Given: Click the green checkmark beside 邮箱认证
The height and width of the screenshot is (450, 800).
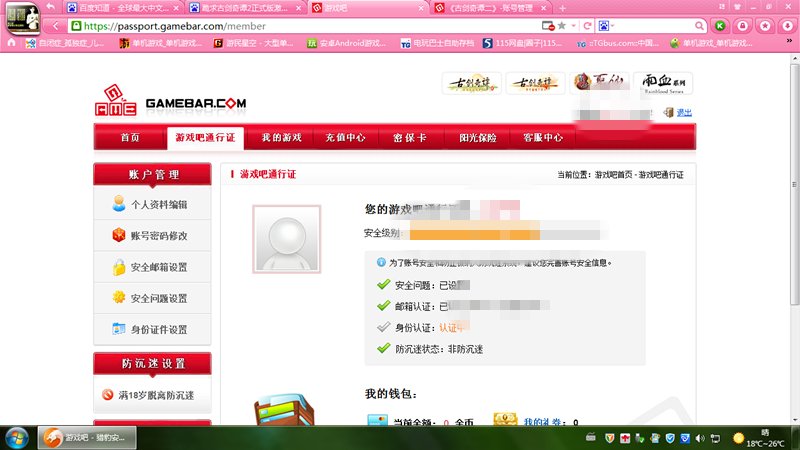Looking at the screenshot, I should tap(384, 306).
